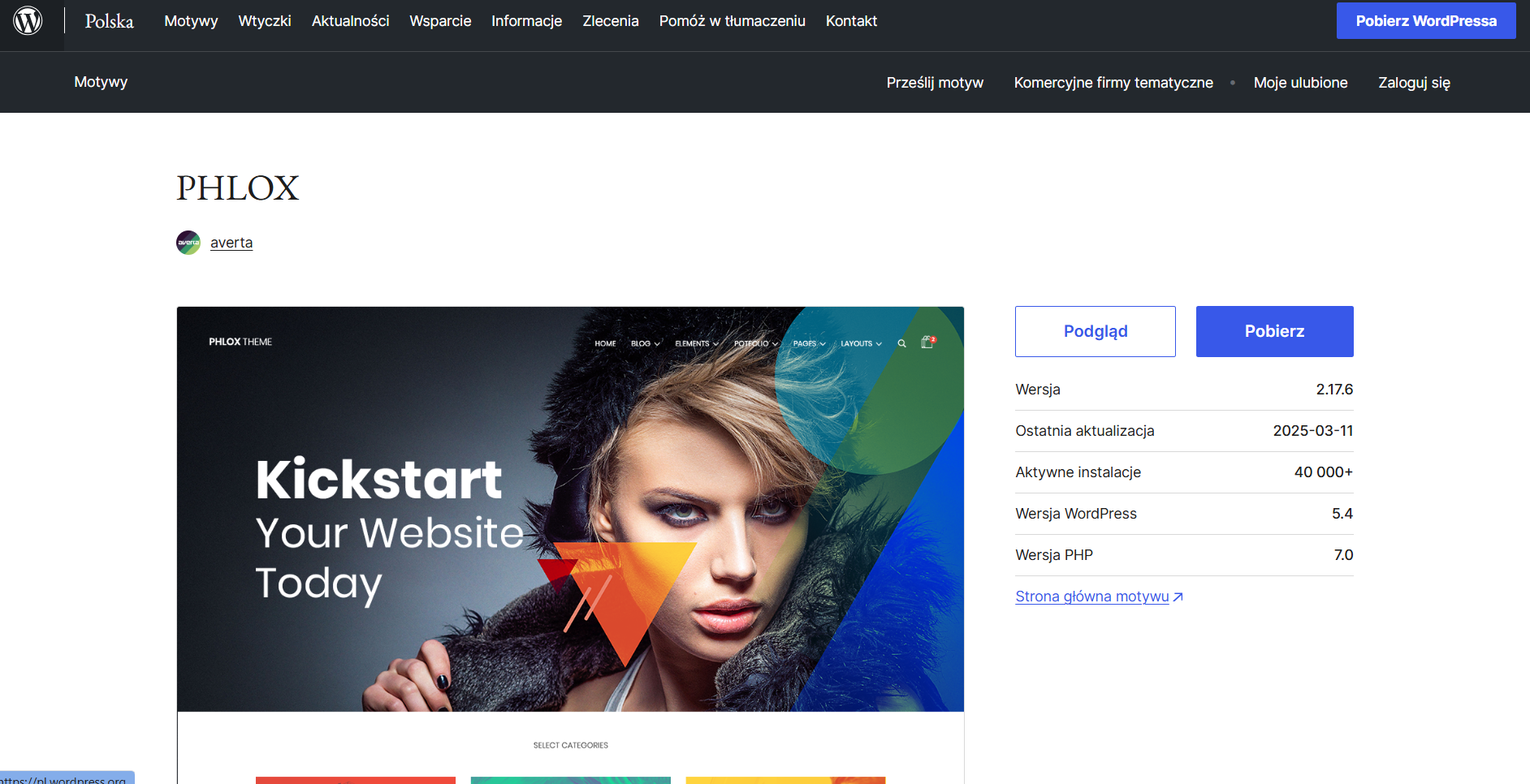This screenshot has height=784, width=1530.
Task: Open Komercyjne firmy tematyczne link
Action: 1113,83
